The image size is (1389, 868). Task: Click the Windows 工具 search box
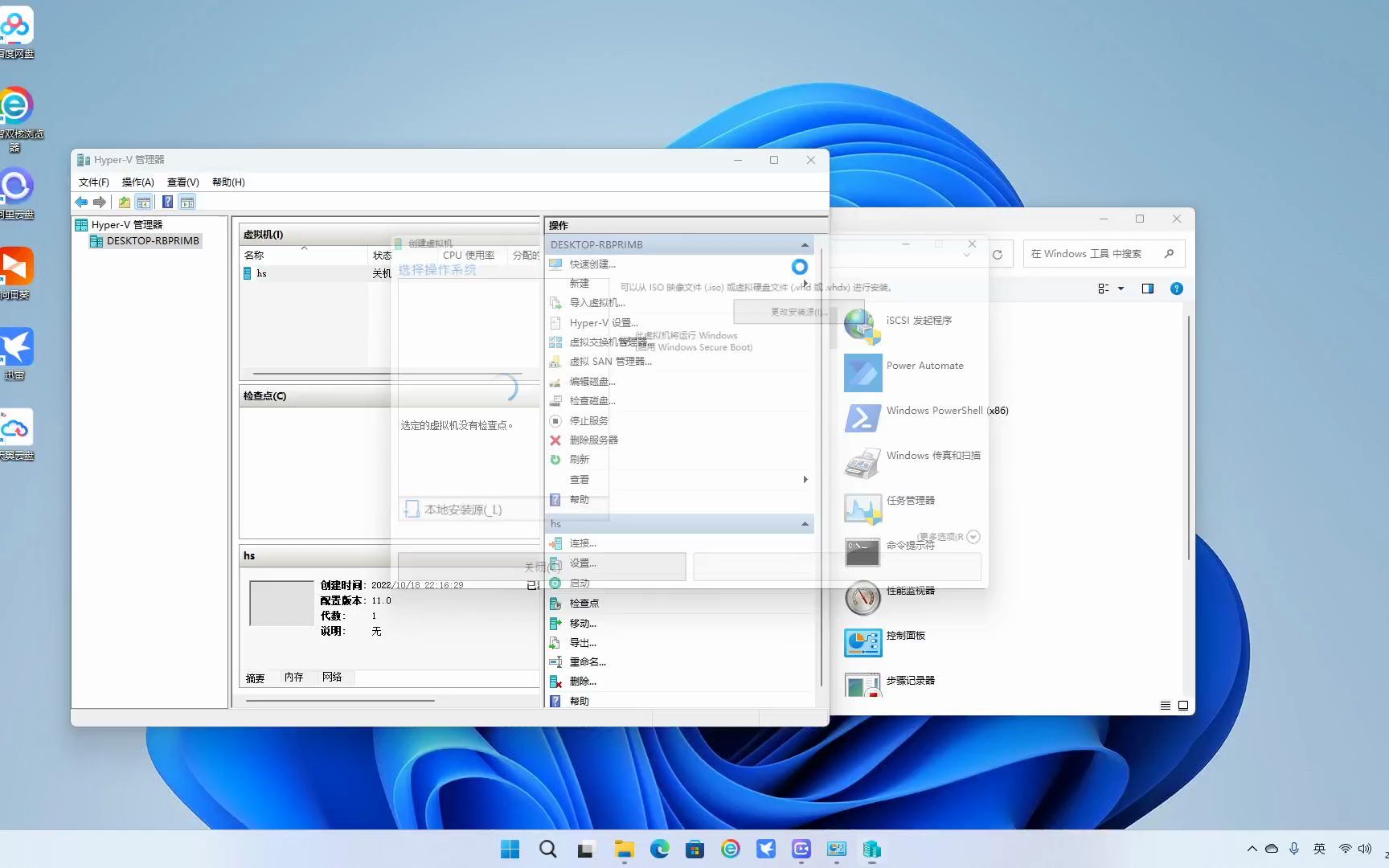1103,254
